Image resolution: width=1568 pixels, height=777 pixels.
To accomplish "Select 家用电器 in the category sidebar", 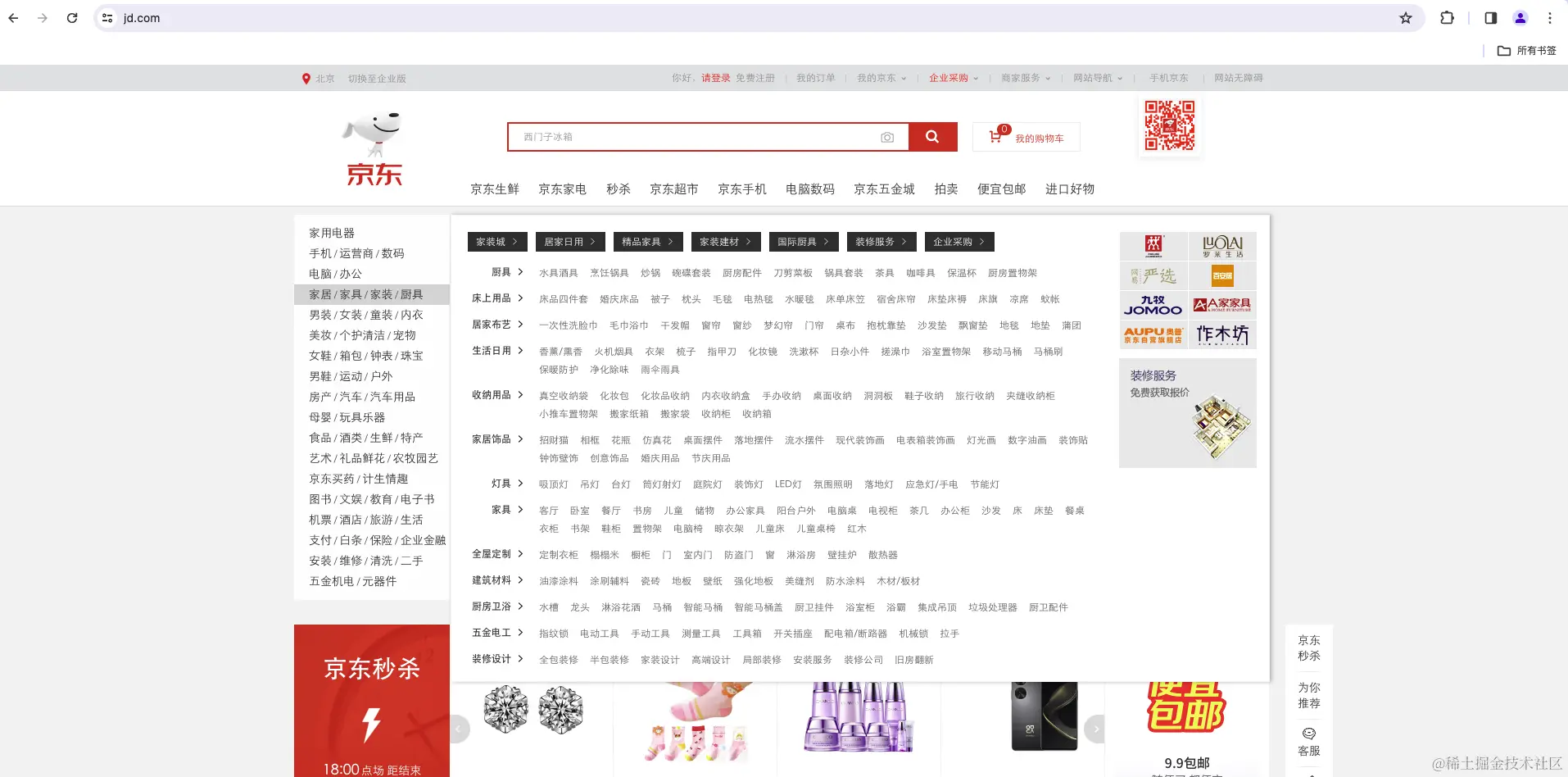I will coord(332,233).
